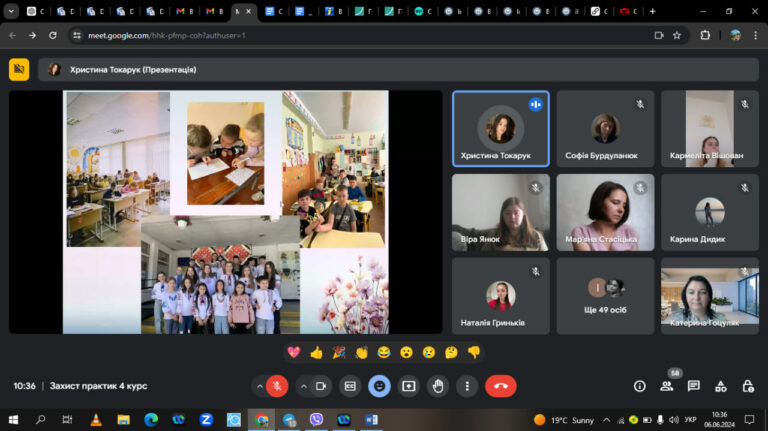Show the participants list icon
The image size is (768, 431).
(667, 386)
